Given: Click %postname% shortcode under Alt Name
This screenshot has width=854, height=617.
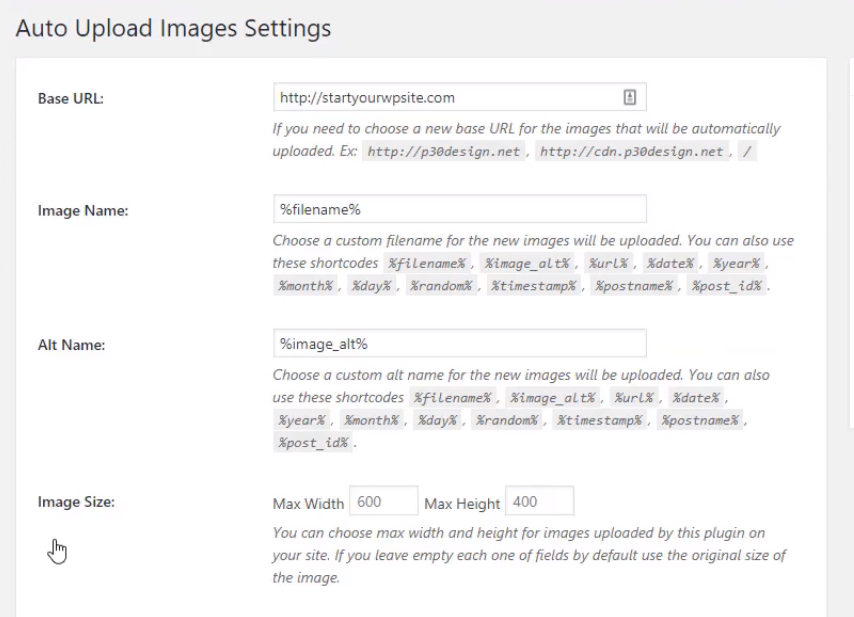Looking at the screenshot, I should 700,420.
